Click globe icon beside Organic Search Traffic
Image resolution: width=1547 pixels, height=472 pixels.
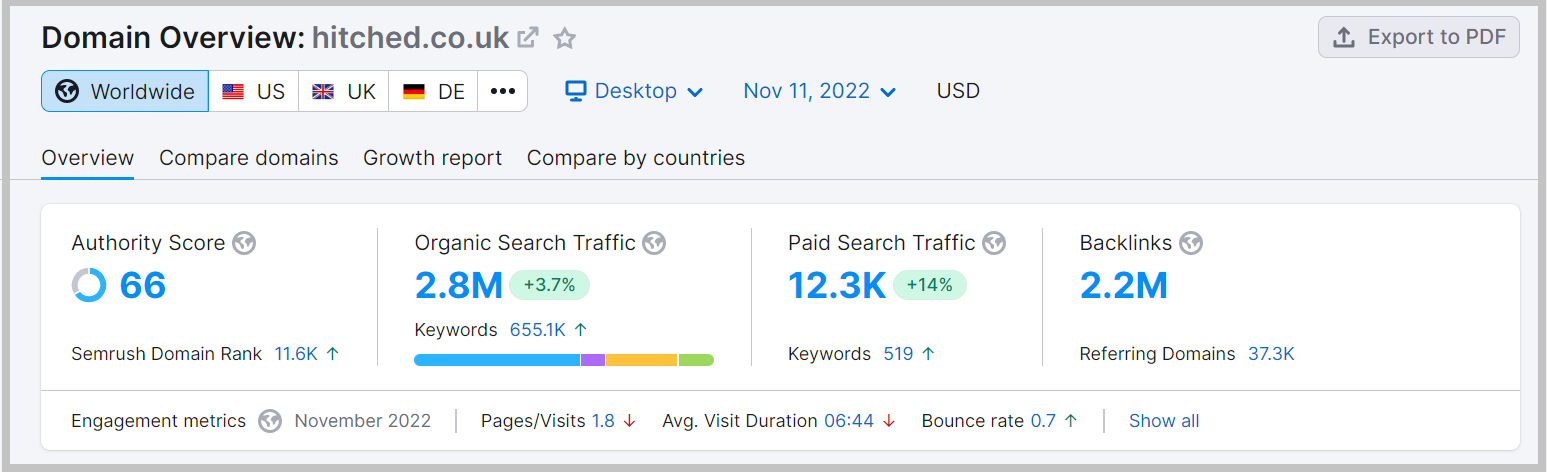[x=654, y=243]
